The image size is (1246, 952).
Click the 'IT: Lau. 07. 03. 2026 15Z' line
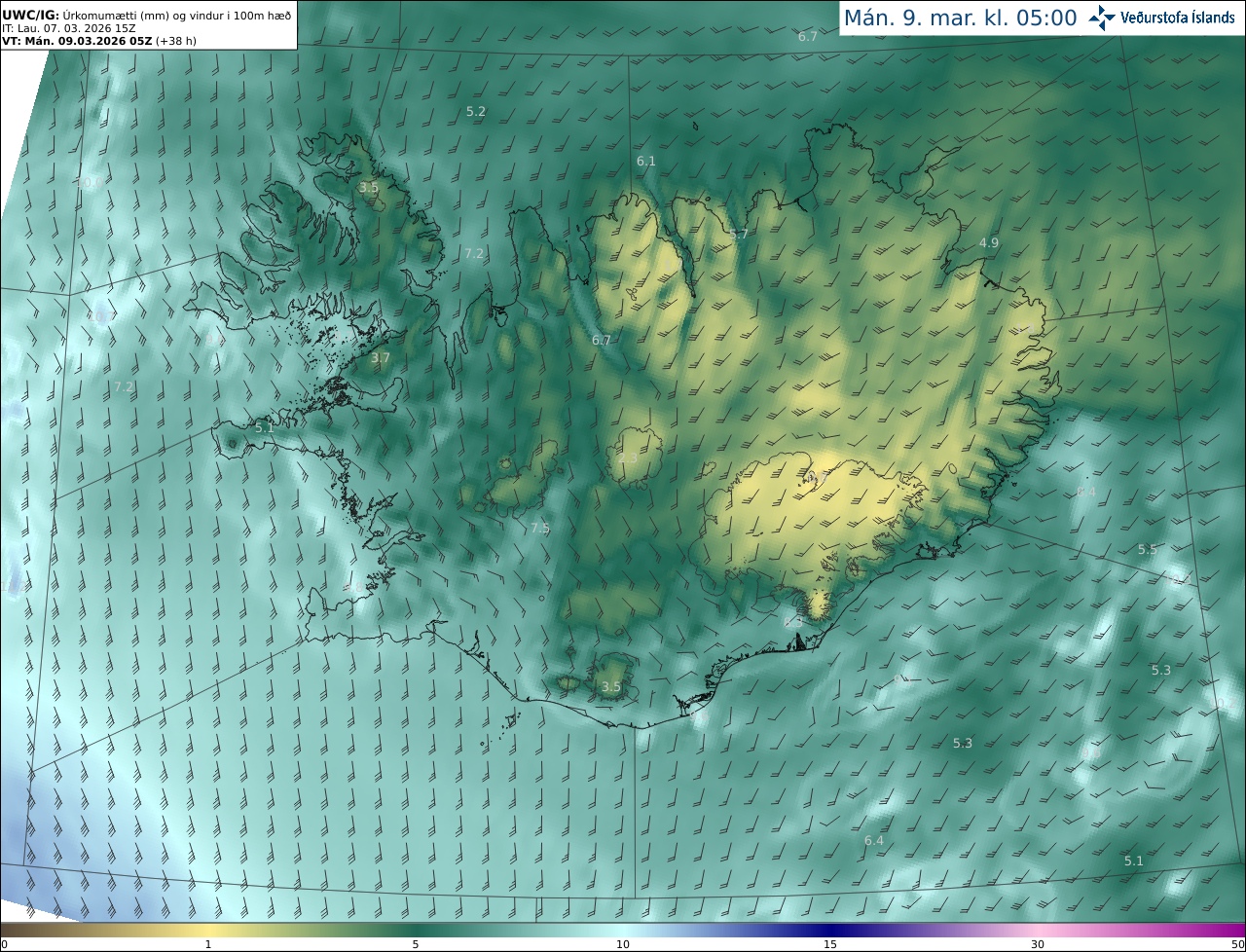pyautogui.click(x=69, y=28)
